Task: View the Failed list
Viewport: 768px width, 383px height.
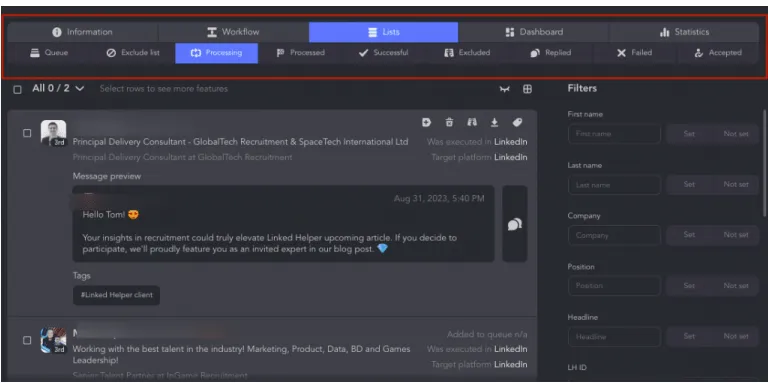Action: coord(634,53)
